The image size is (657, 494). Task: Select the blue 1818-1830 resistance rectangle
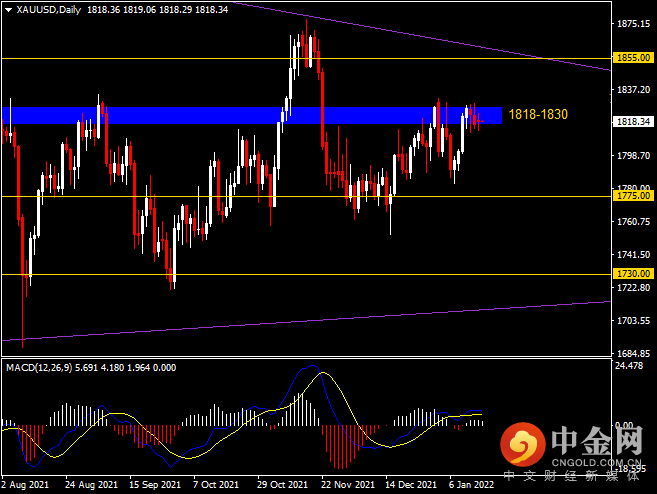point(252,116)
